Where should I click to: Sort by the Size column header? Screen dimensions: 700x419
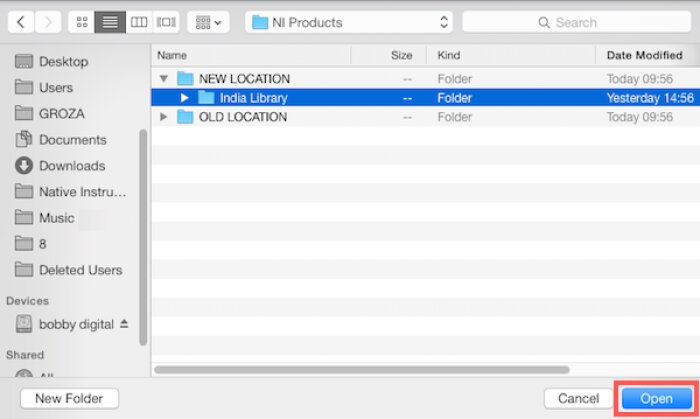coord(389,55)
